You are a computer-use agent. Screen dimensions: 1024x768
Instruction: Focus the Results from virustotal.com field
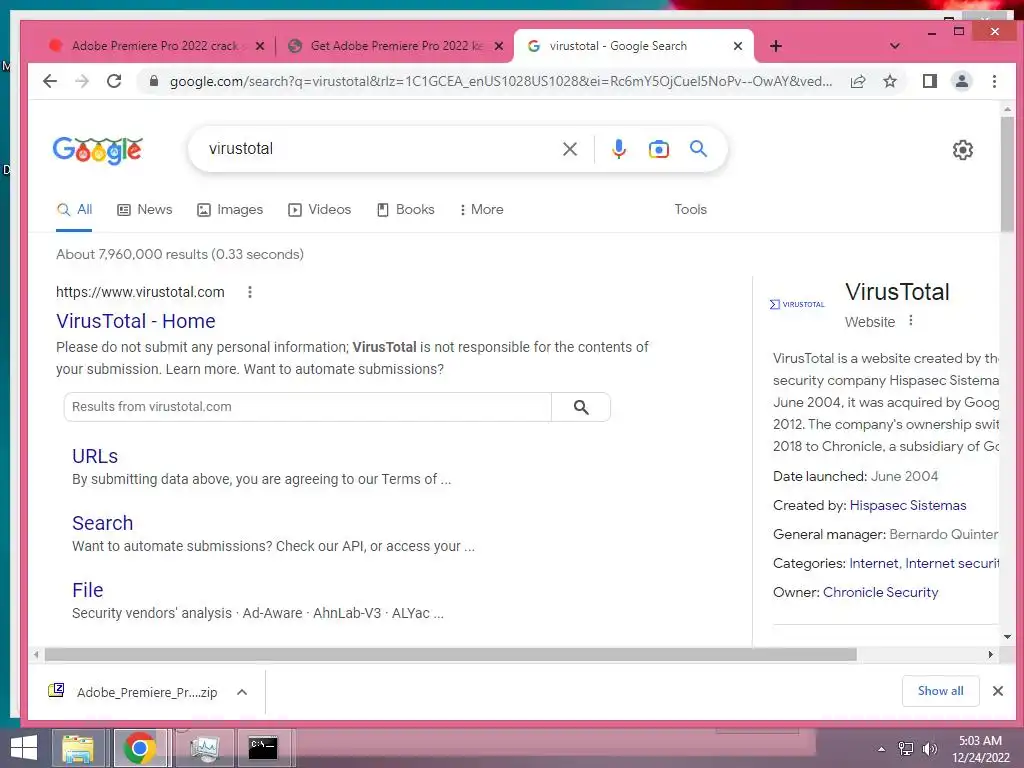tap(308, 407)
